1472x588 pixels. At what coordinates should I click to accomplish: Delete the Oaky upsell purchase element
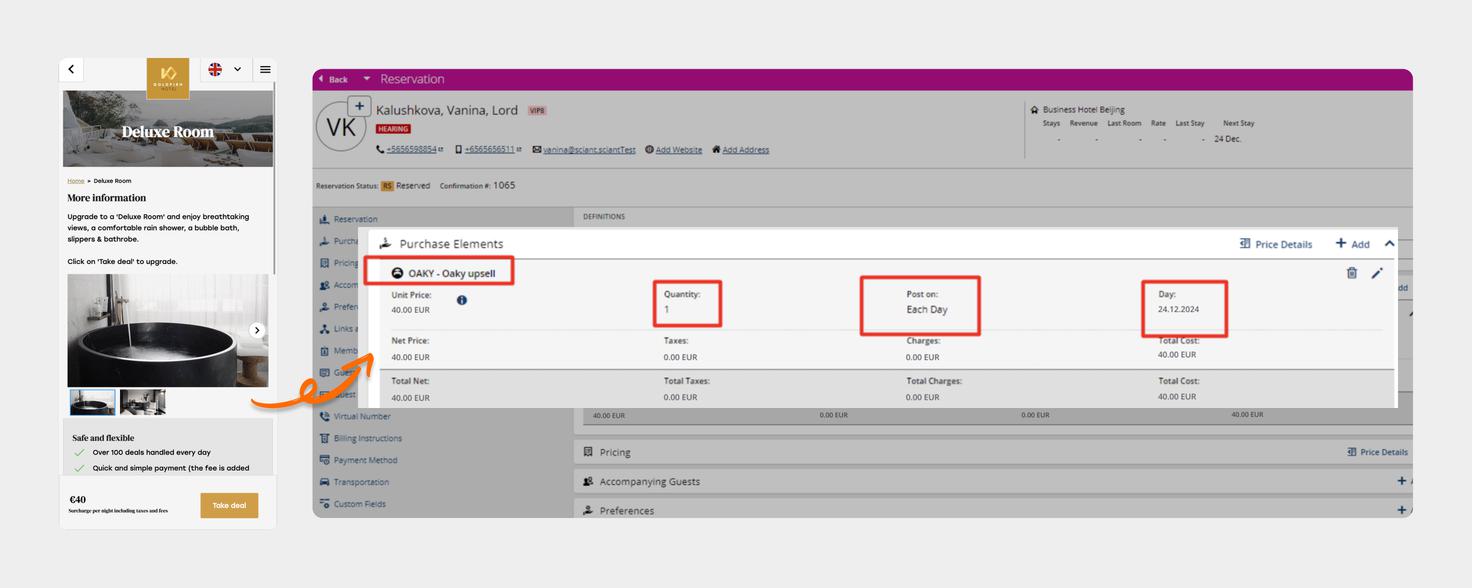point(1352,273)
